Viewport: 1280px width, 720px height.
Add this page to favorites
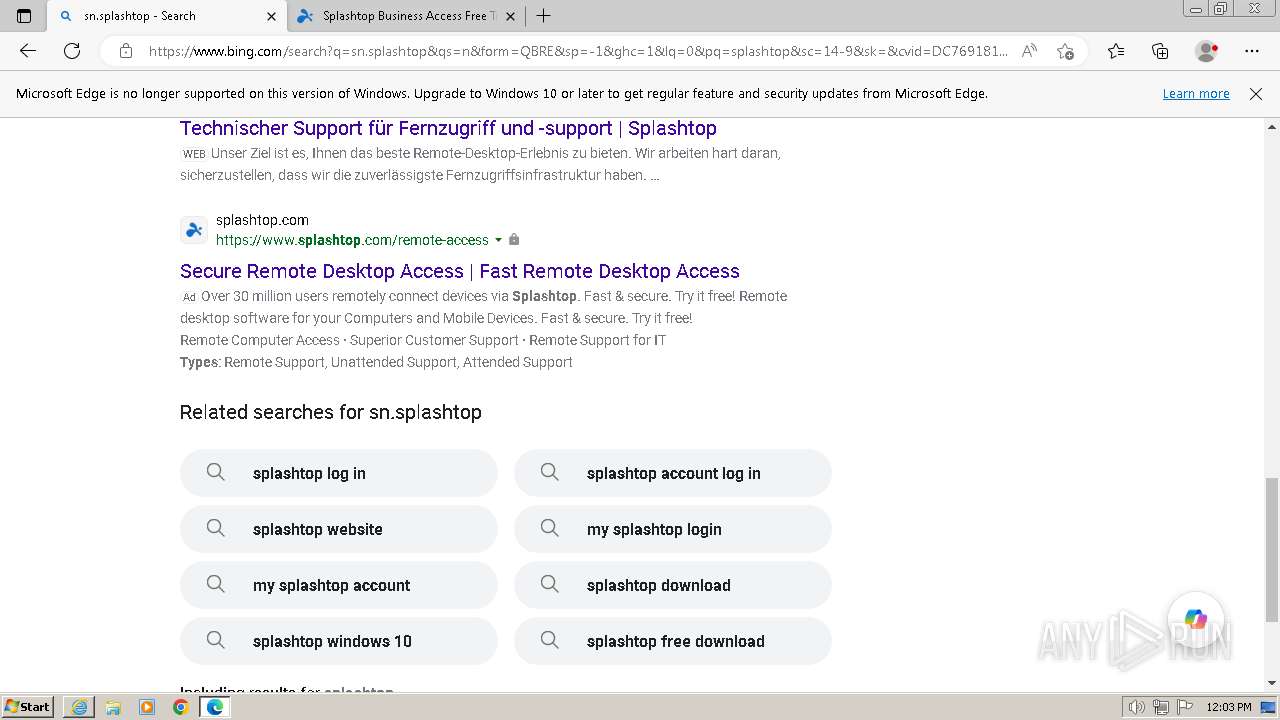[1065, 51]
